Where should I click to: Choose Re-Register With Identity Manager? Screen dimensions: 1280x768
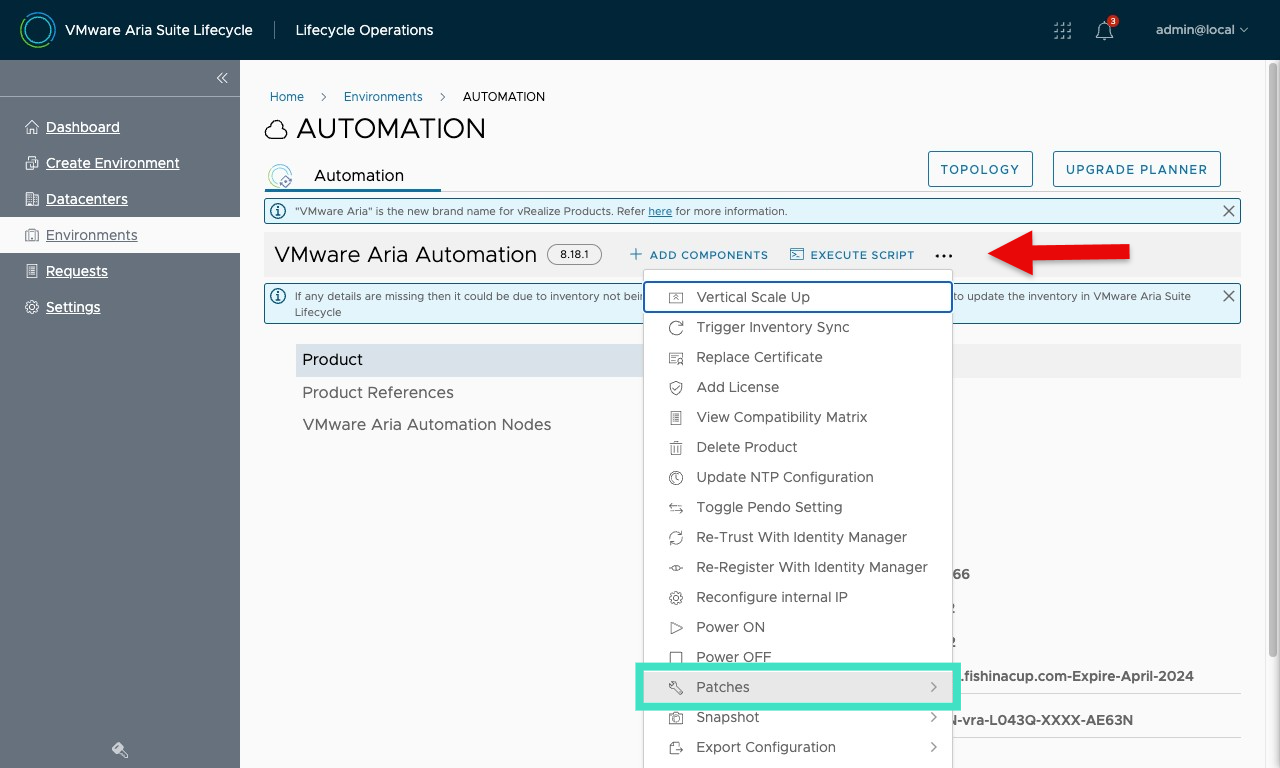[x=798, y=567]
